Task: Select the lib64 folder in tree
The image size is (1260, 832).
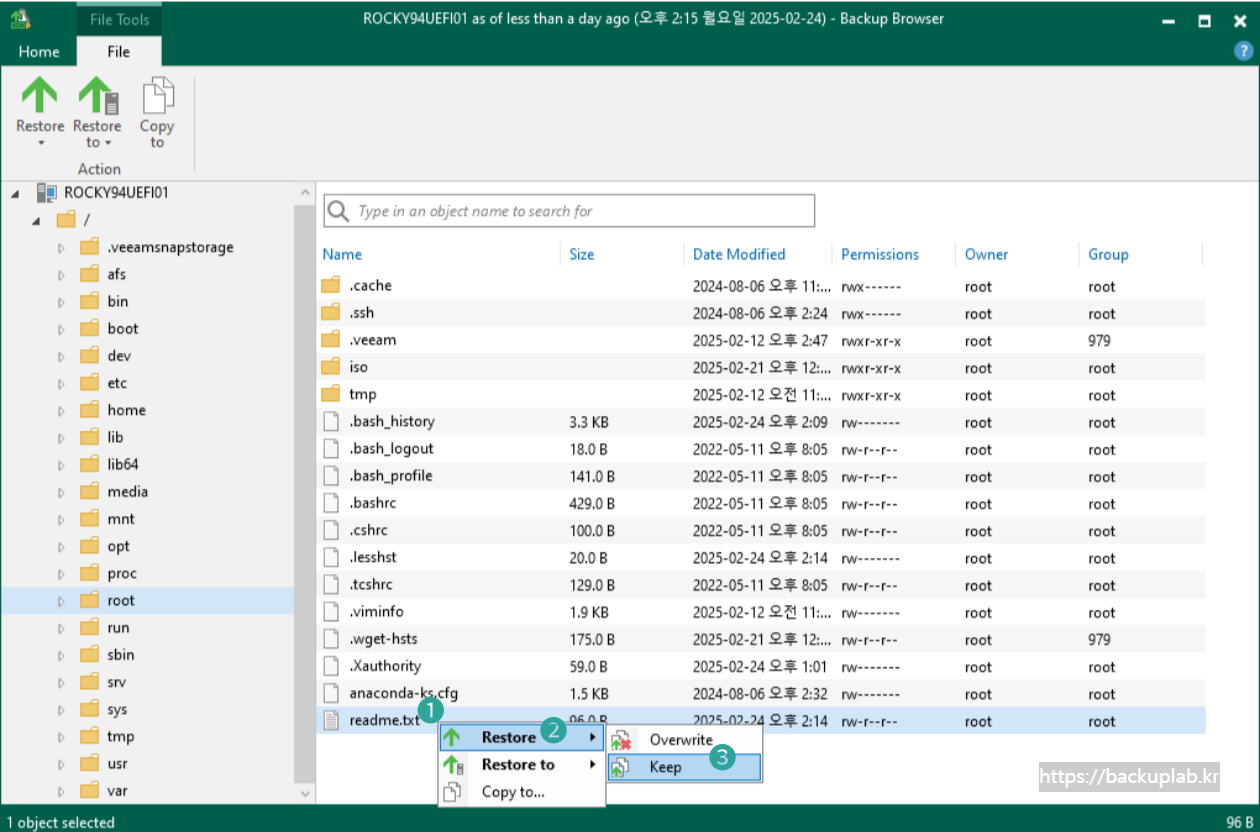Action: pyautogui.click(x=123, y=465)
